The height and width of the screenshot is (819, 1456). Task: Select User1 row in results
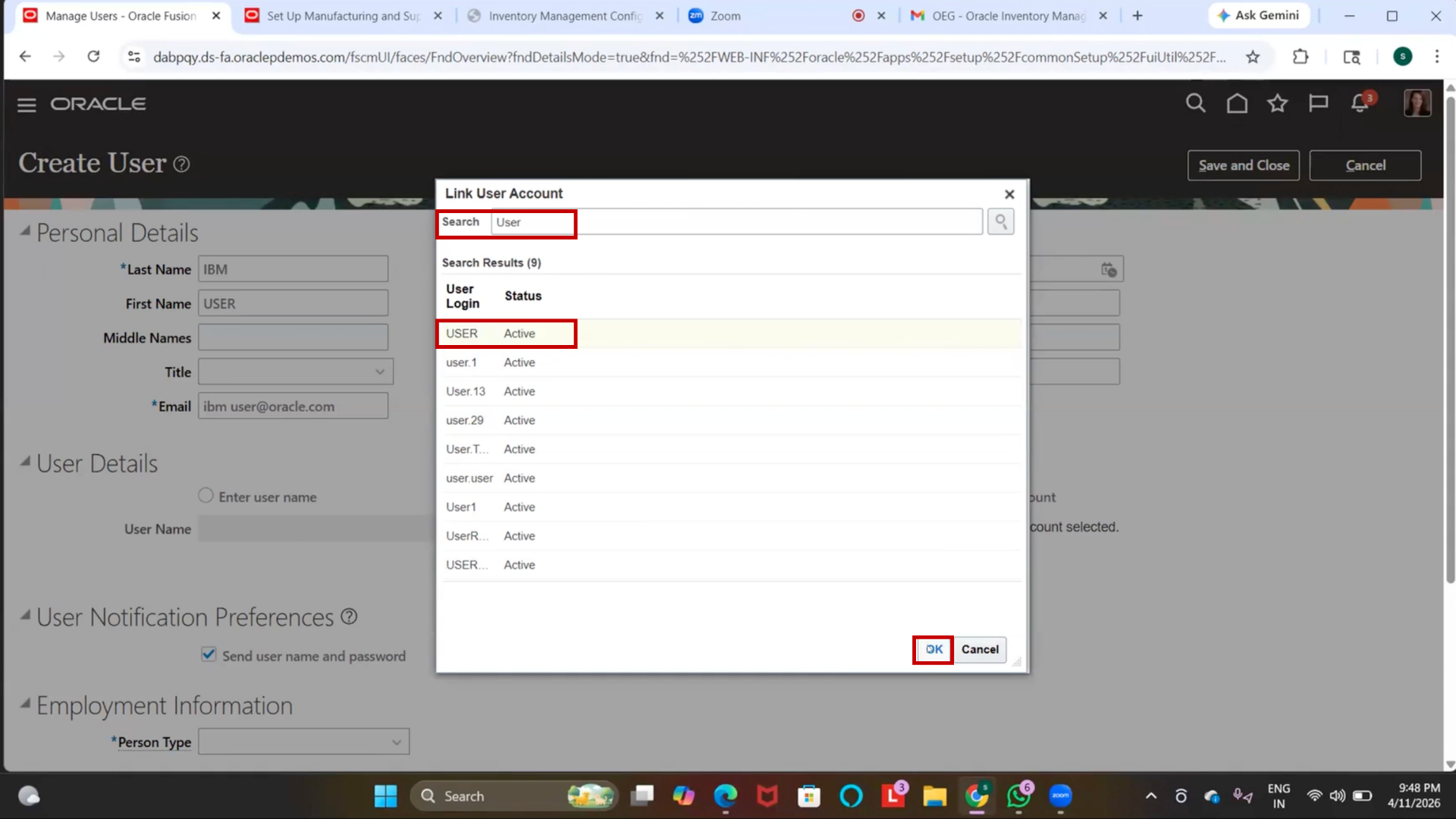tap(732, 507)
